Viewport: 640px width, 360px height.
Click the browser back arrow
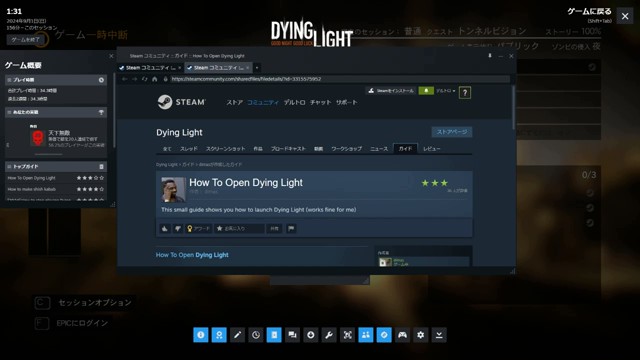pos(124,79)
